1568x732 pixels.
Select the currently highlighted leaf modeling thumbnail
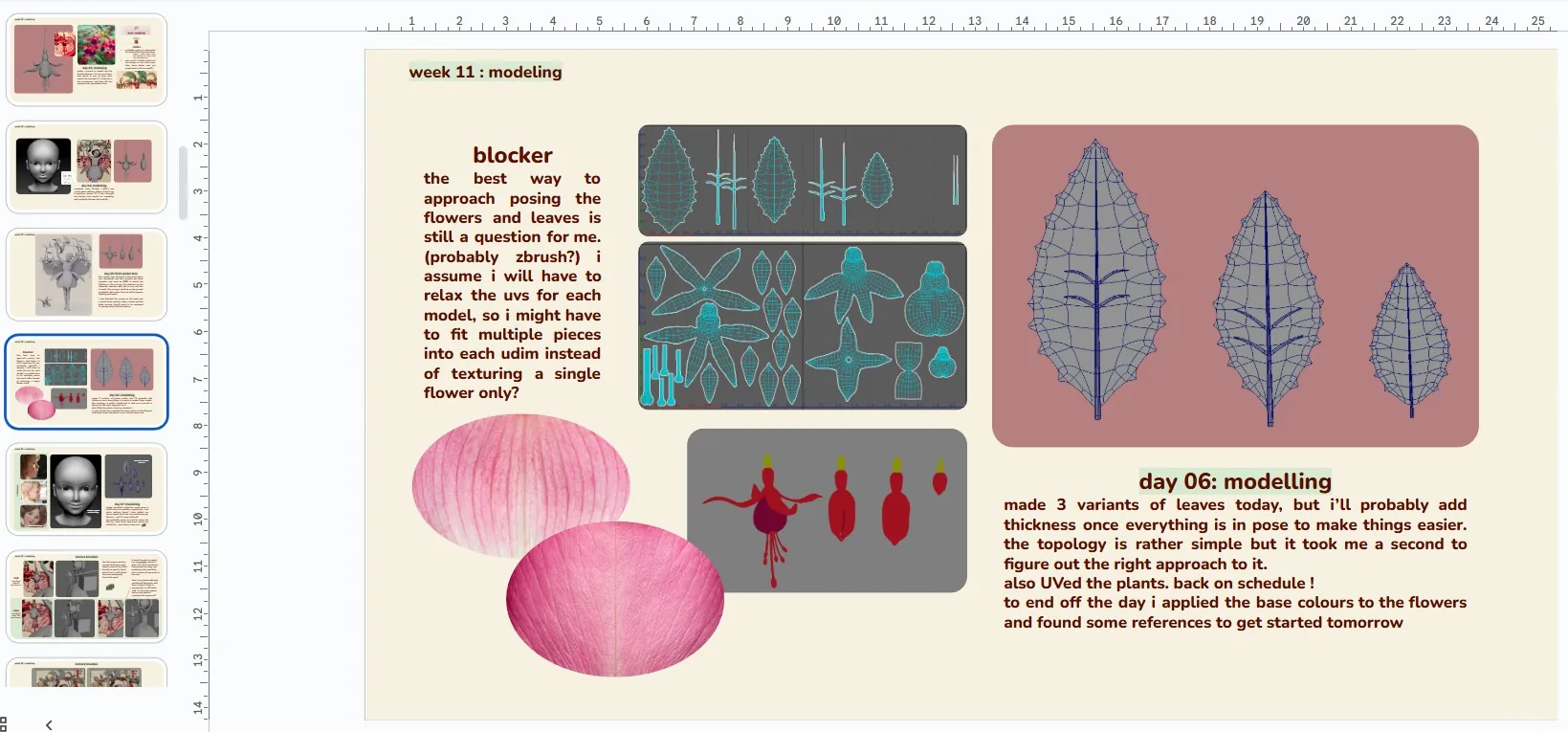tap(86, 382)
